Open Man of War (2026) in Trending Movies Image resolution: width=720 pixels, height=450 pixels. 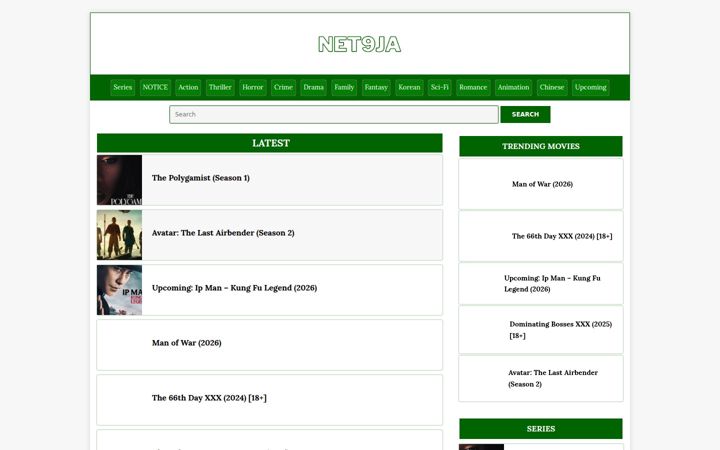coord(541,184)
